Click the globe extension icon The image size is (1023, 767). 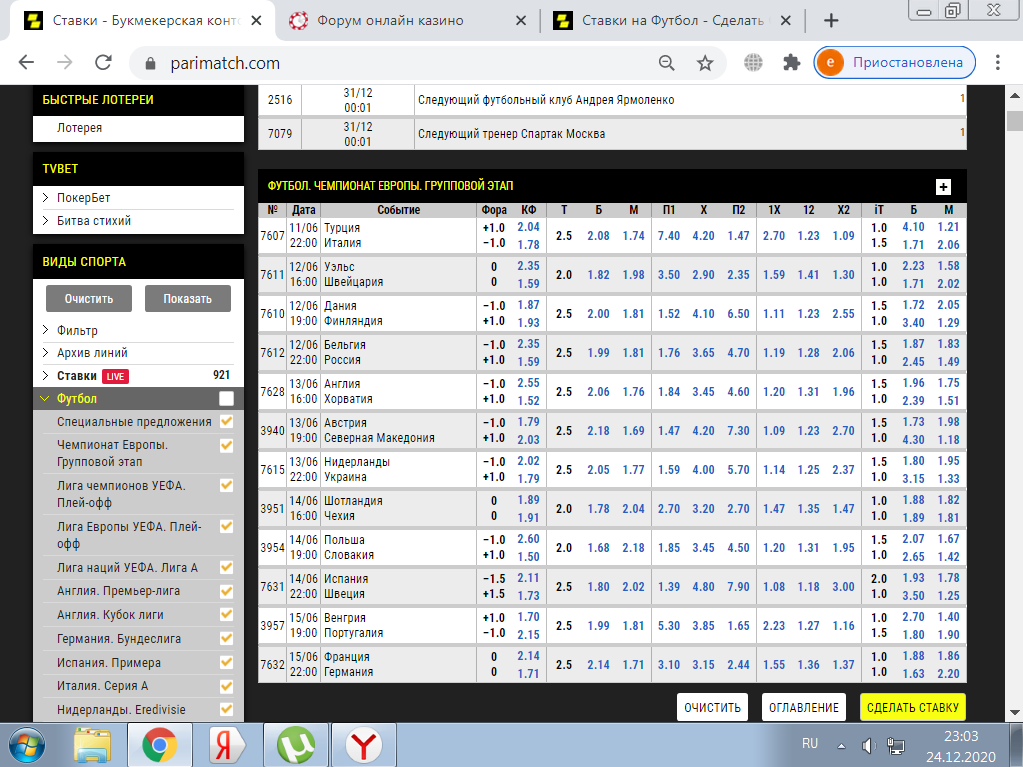pyautogui.click(x=753, y=63)
